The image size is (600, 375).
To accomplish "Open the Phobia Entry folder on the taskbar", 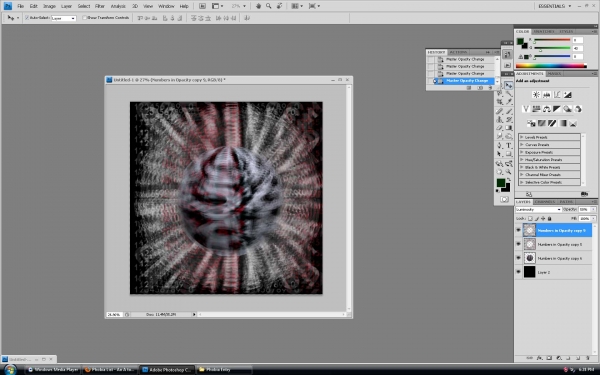I will 224,370.
